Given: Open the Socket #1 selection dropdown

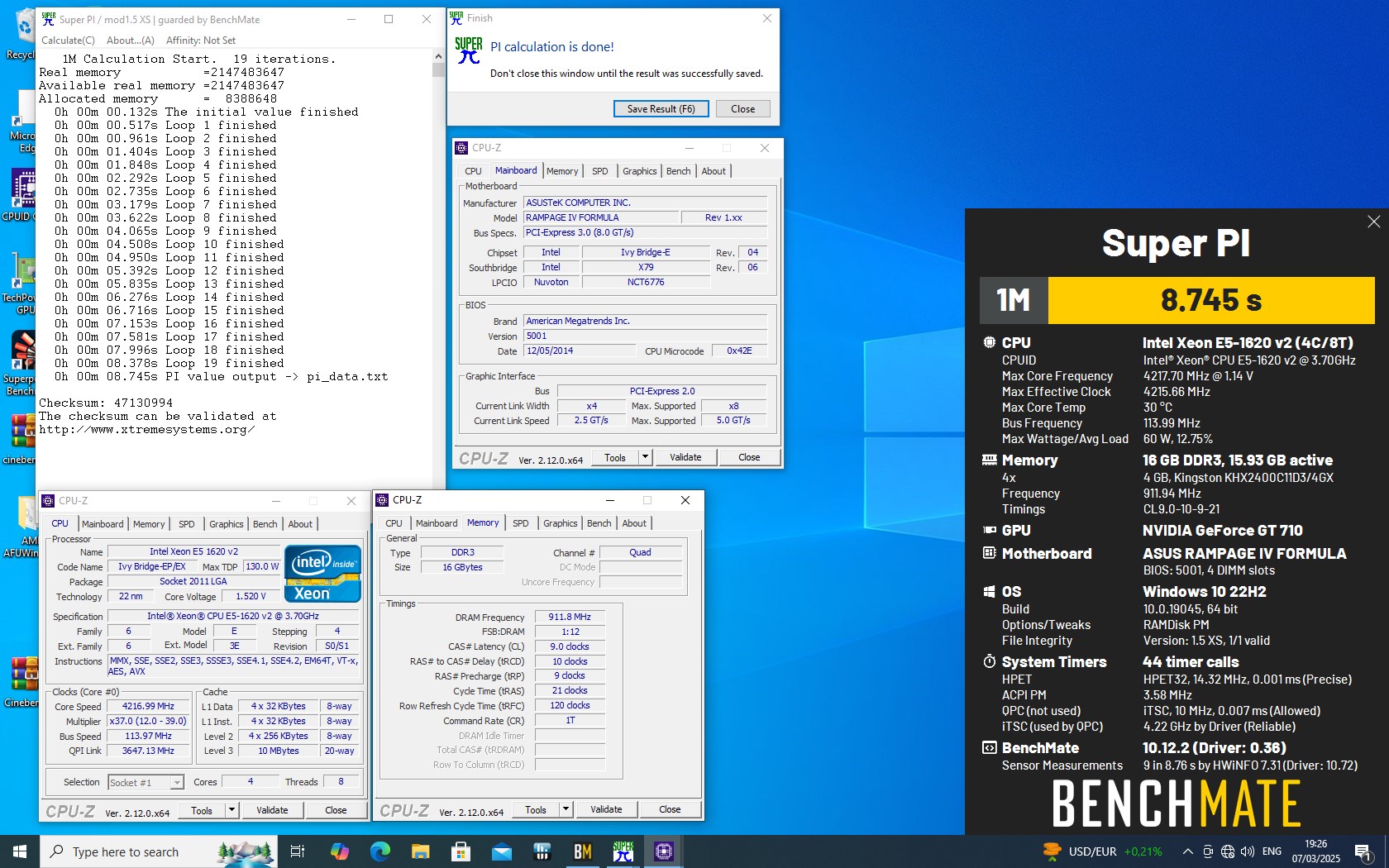Looking at the screenshot, I should pyautogui.click(x=146, y=782).
